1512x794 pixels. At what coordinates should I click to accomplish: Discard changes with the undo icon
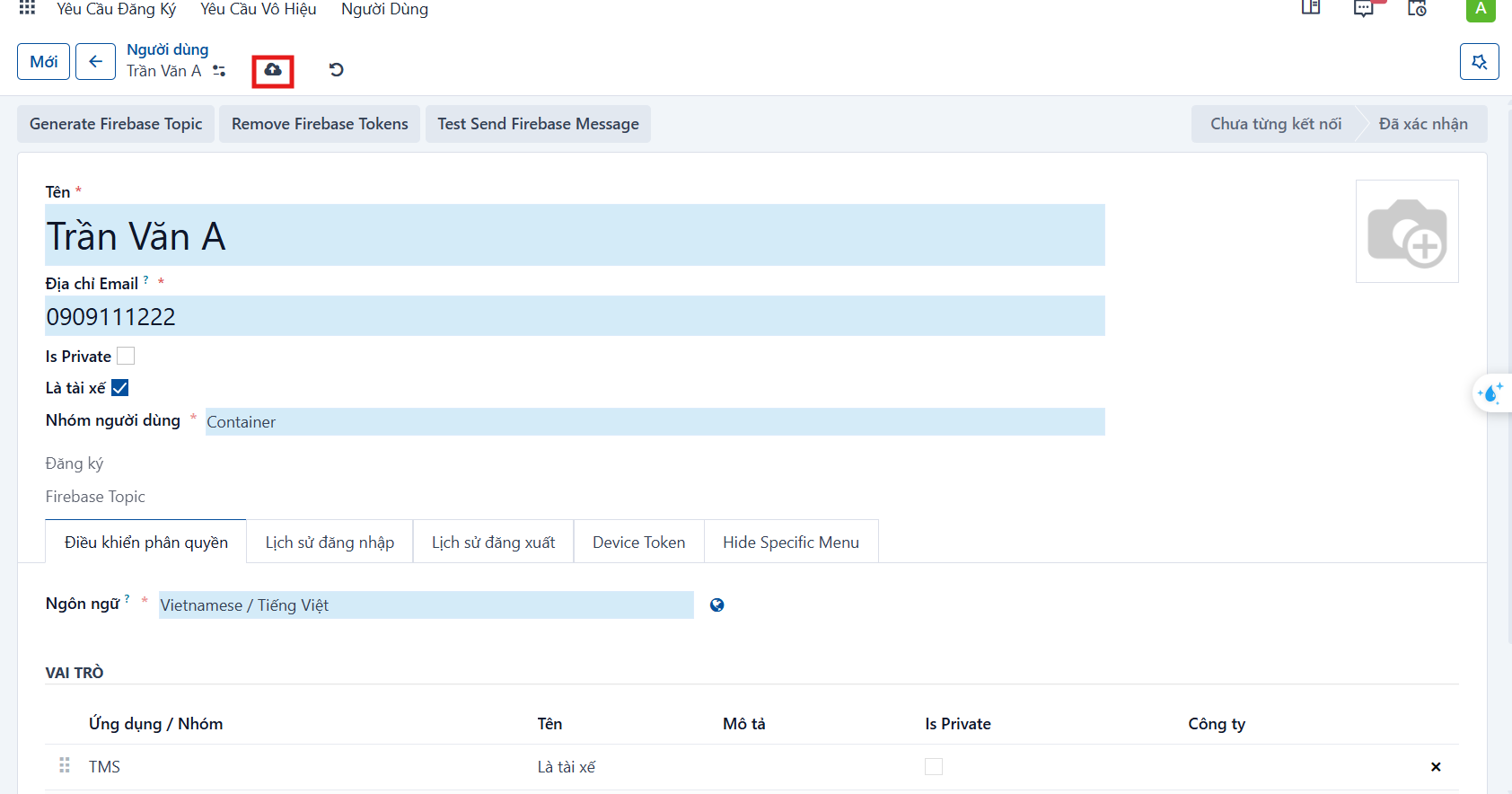click(x=337, y=70)
